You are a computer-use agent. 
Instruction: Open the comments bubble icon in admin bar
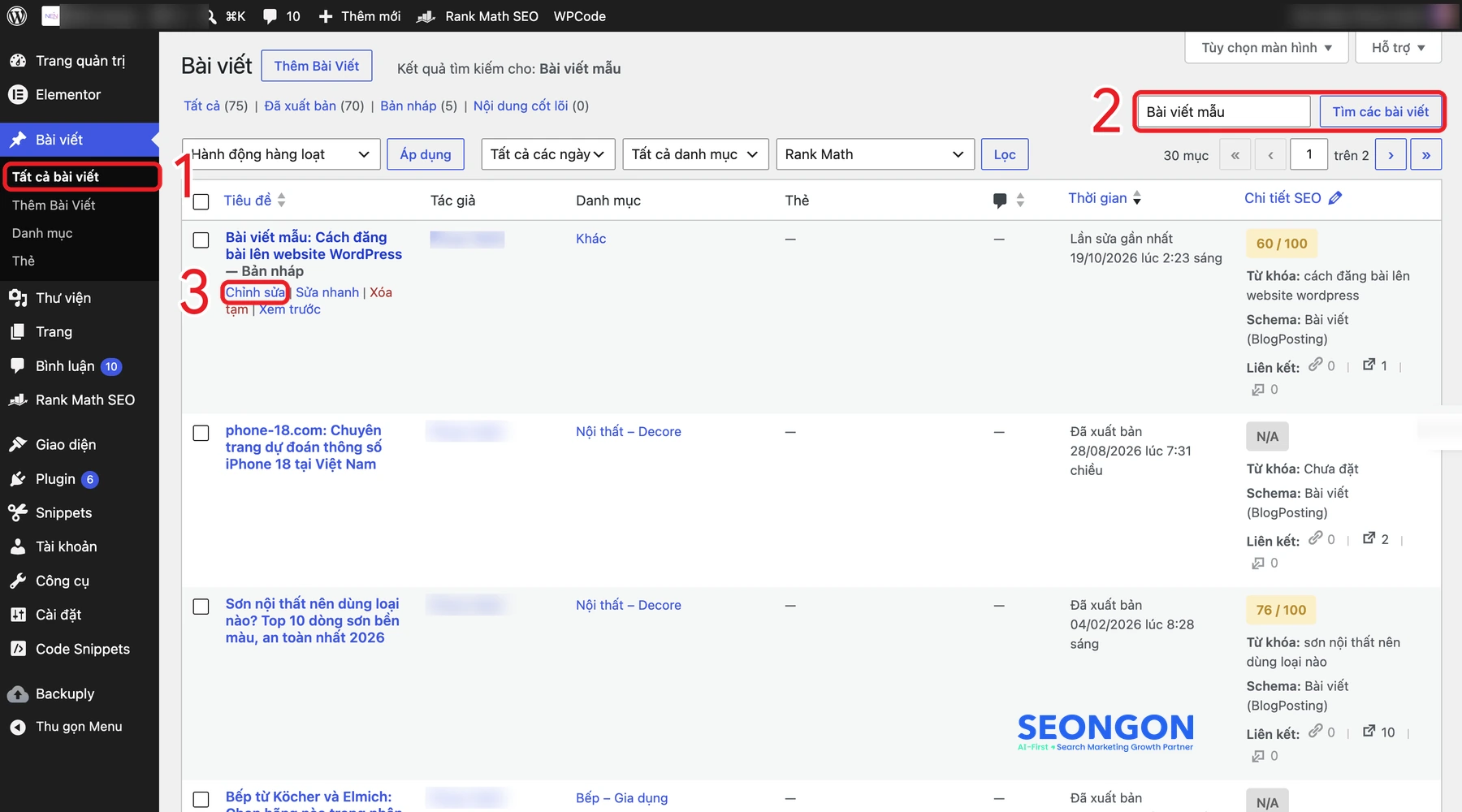coord(270,16)
